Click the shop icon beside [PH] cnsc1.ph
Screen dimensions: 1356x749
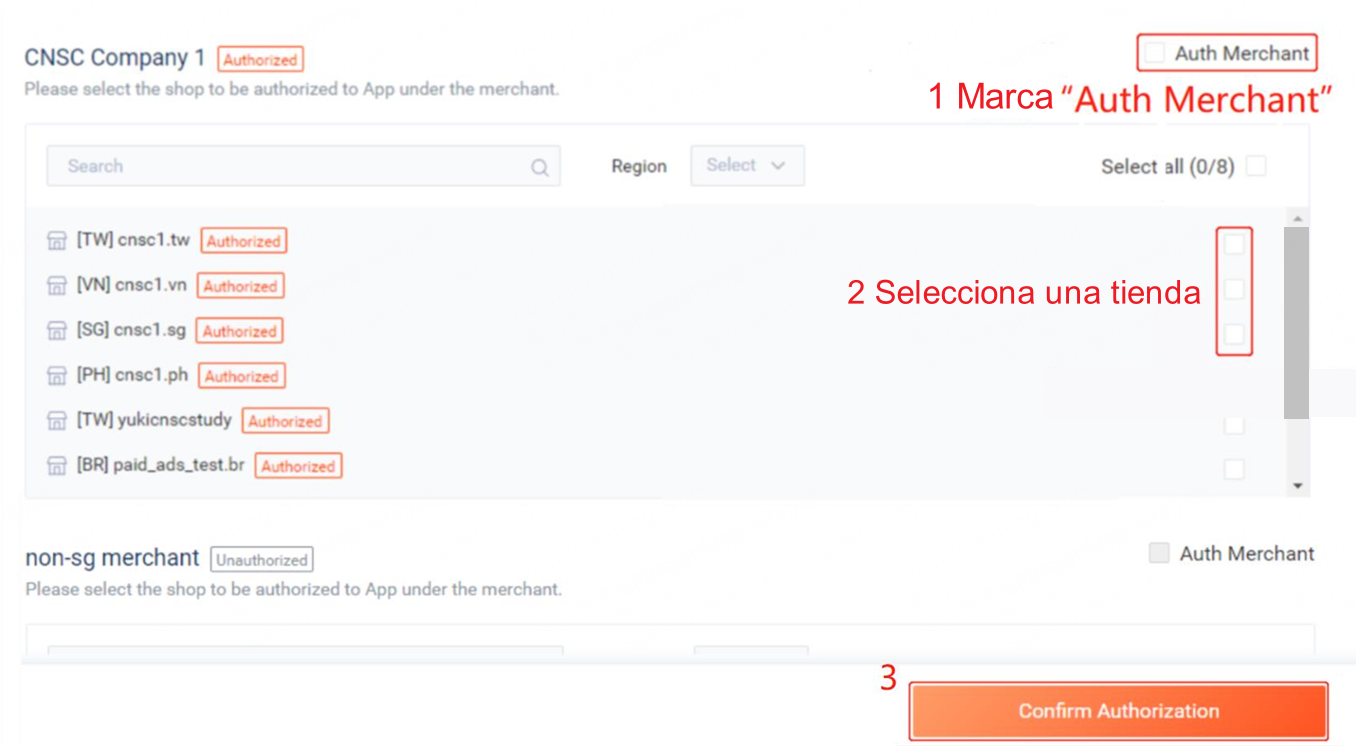coord(57,376)
